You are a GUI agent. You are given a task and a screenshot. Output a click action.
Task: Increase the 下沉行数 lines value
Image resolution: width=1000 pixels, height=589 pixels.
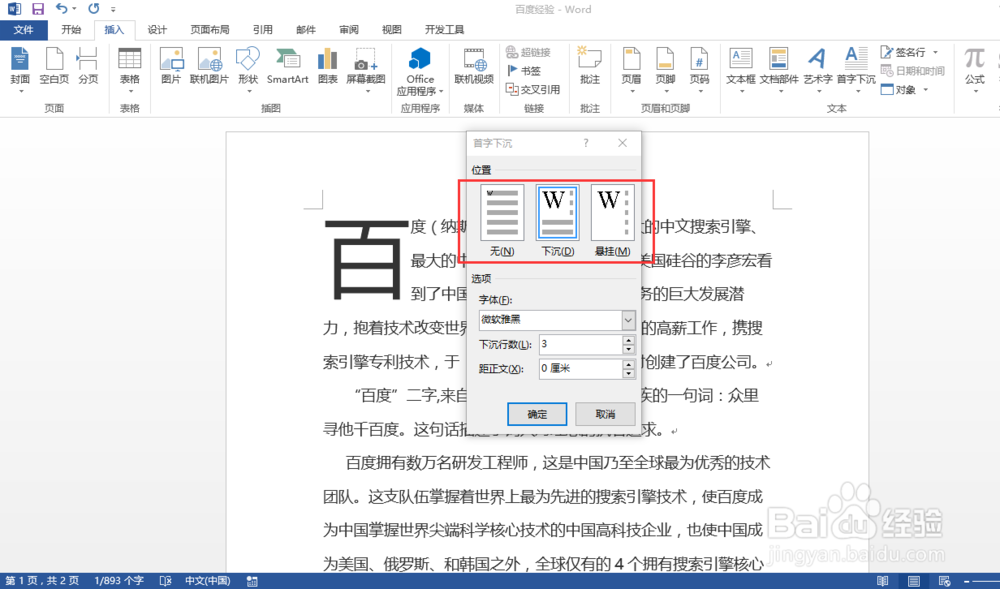point(629,340)
